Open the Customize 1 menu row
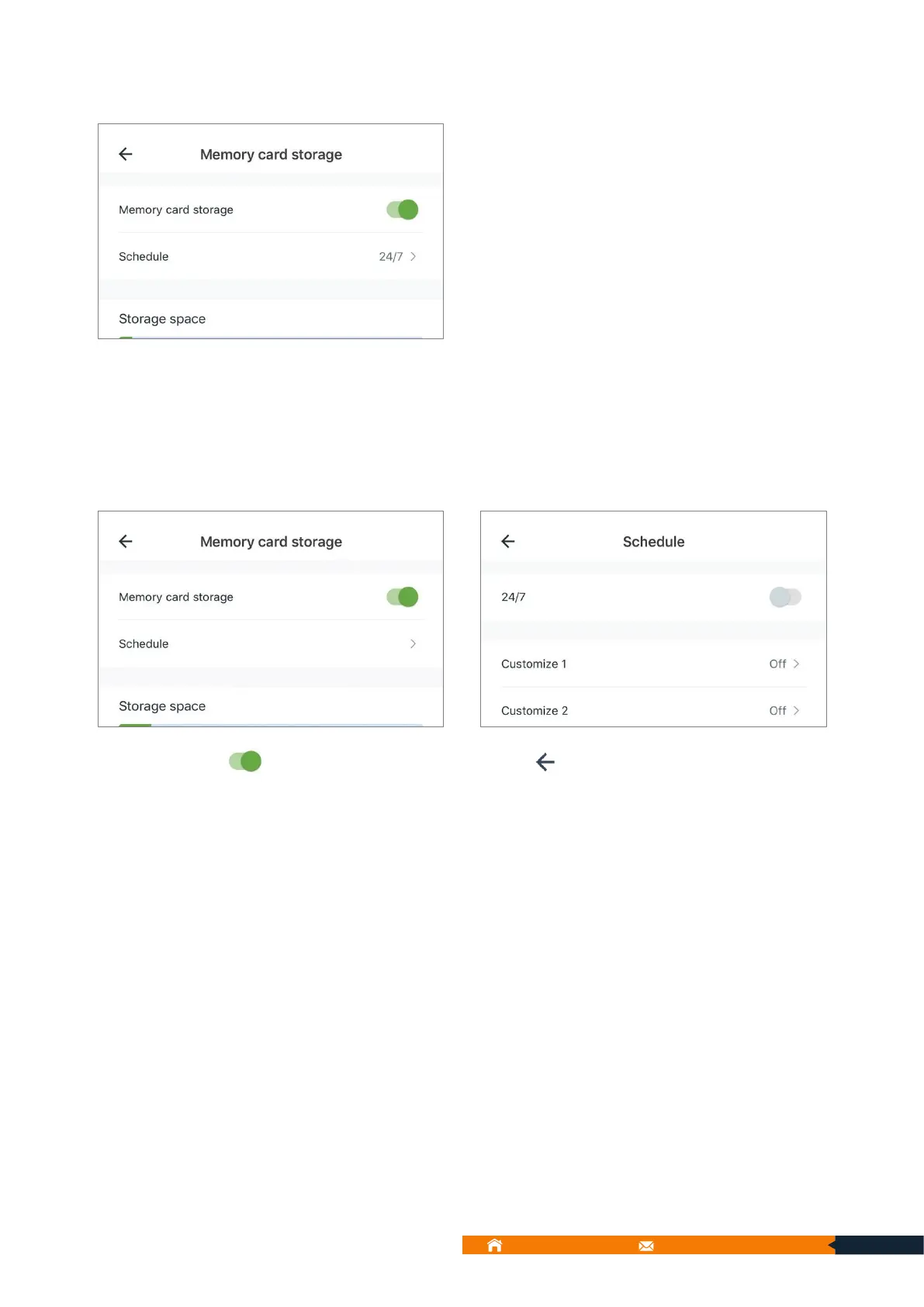This screenshot has width=924, height=1307. click(535, 664)
